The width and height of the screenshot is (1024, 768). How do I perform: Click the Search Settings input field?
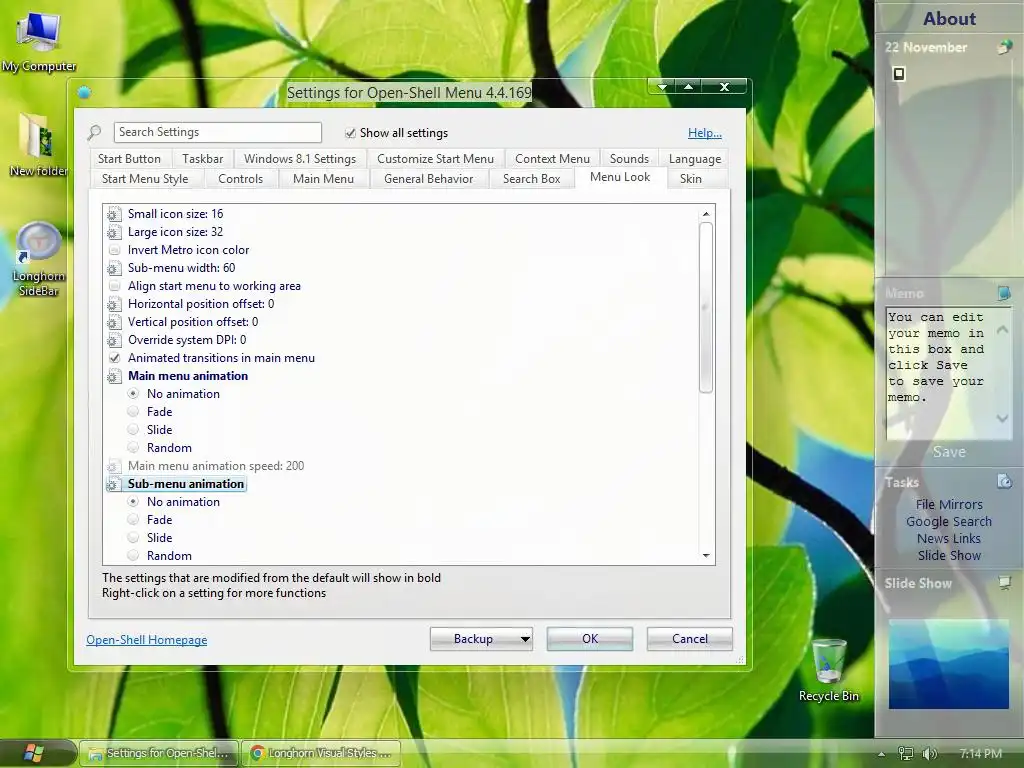click(x=217, y=133)
